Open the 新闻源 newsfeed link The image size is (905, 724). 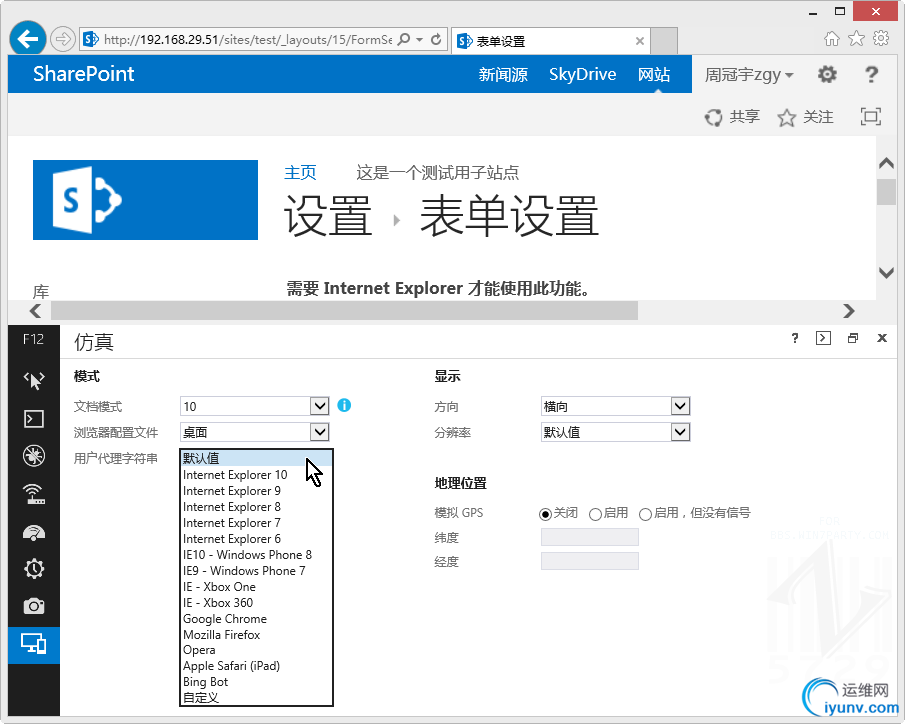tap(503, 74)
